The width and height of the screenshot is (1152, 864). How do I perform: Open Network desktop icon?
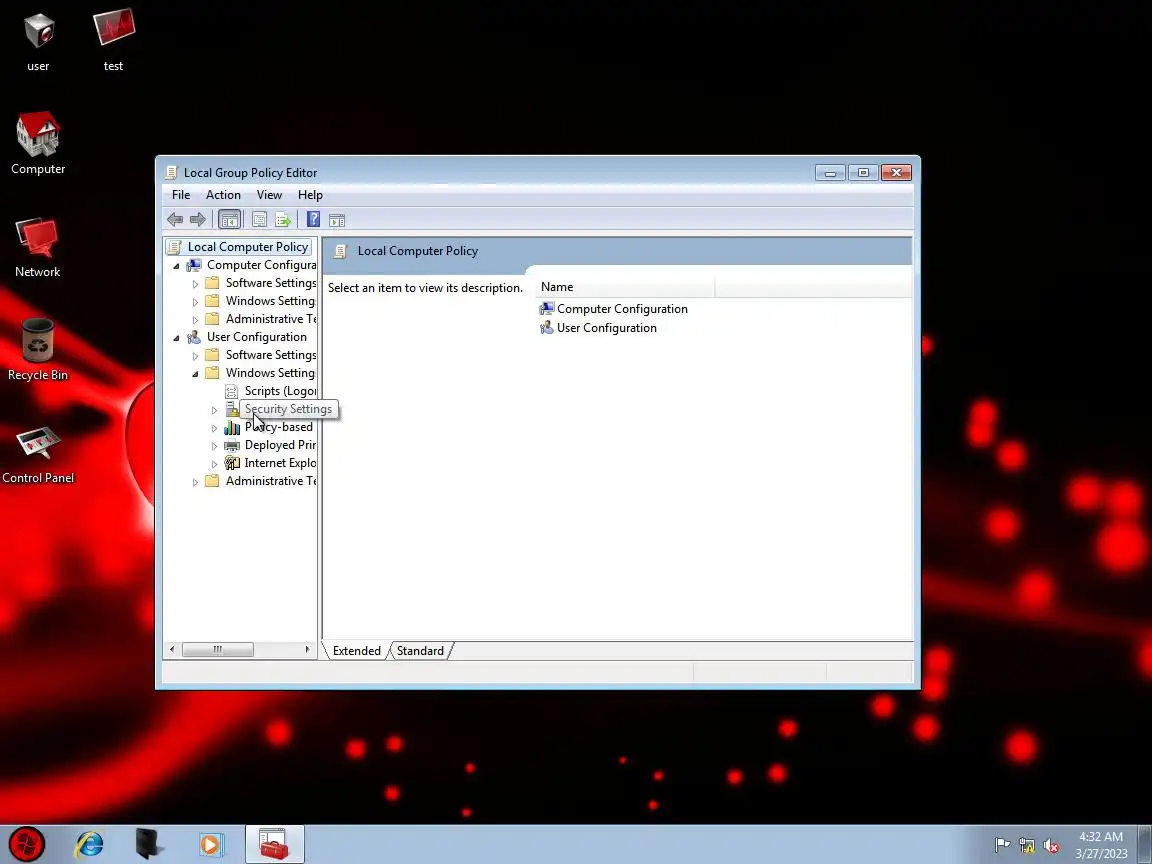pos(38,247)
